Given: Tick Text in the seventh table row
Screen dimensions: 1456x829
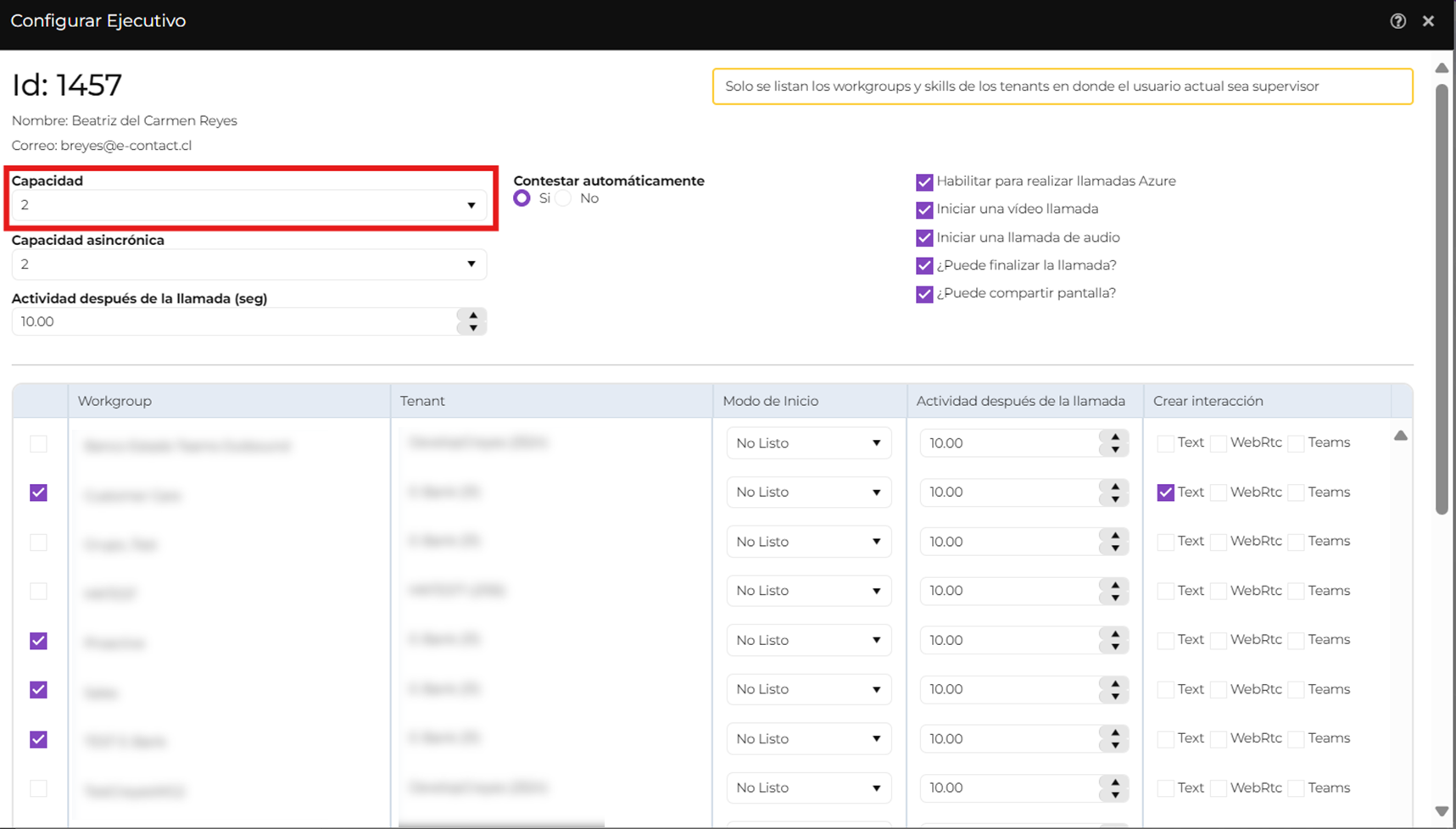Looking at the screenshot, I should (1166, 739).
